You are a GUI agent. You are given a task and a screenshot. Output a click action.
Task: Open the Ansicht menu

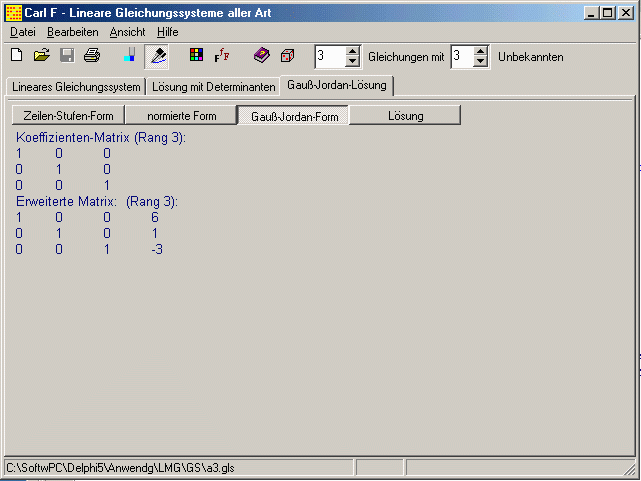coord(127,32)
